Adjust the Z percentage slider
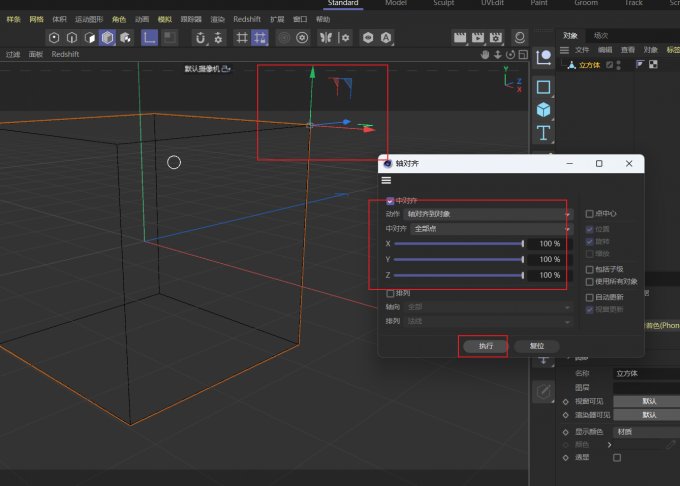Image resolution: width=680 pixels, height=486 pixels. [459, 275]
